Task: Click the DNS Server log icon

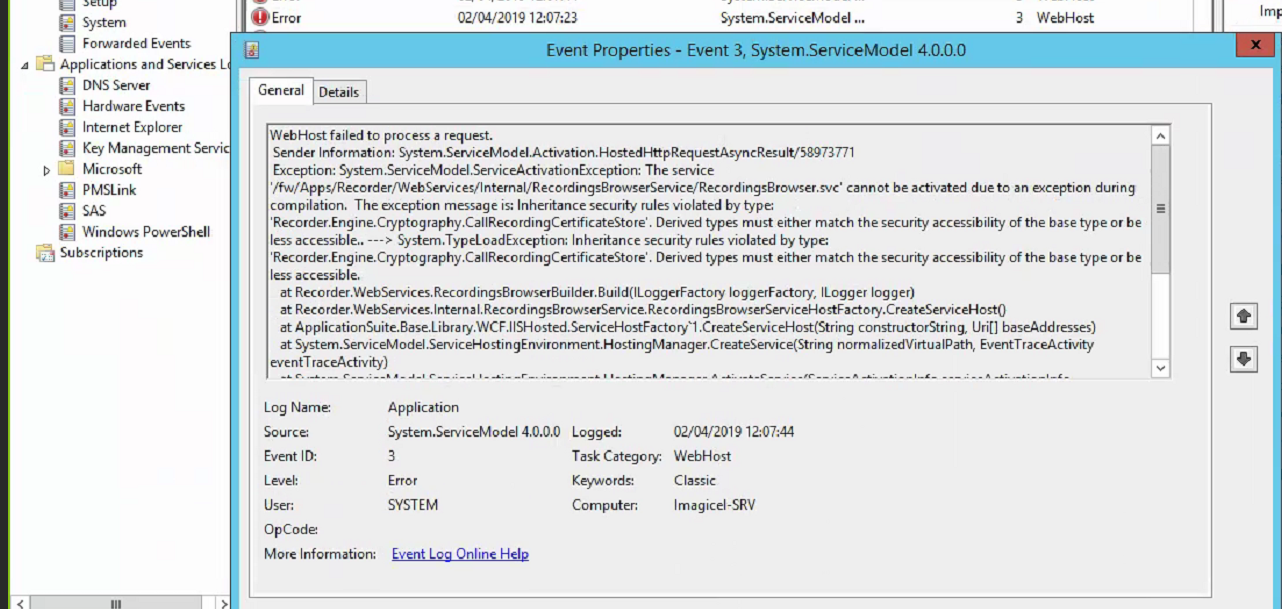Action: [x=67, y=85]
